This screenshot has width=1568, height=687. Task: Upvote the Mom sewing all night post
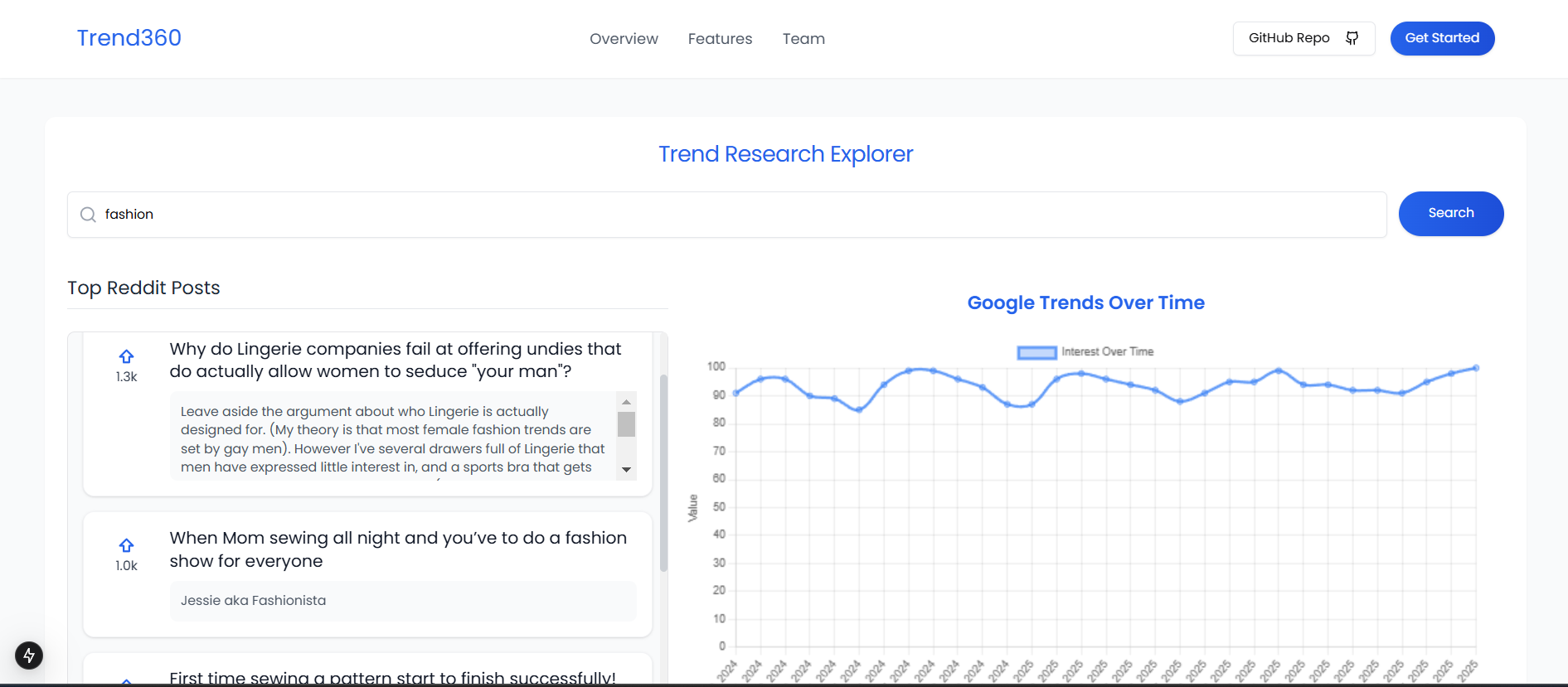tap(126, 545)
